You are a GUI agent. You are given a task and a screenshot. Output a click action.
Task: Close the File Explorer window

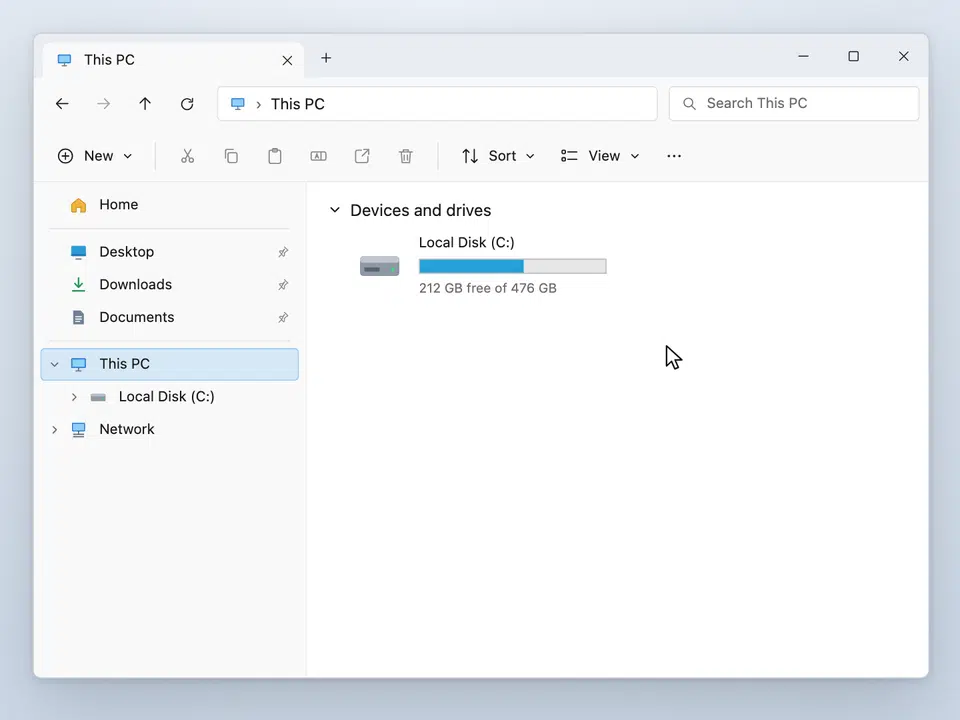(904, 56)
